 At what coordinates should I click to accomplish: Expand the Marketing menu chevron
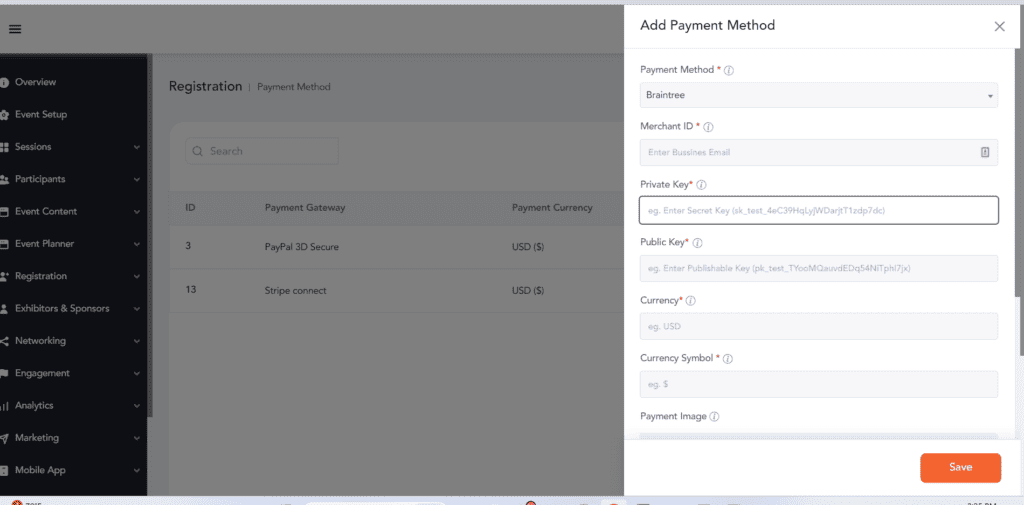(136, 438)
